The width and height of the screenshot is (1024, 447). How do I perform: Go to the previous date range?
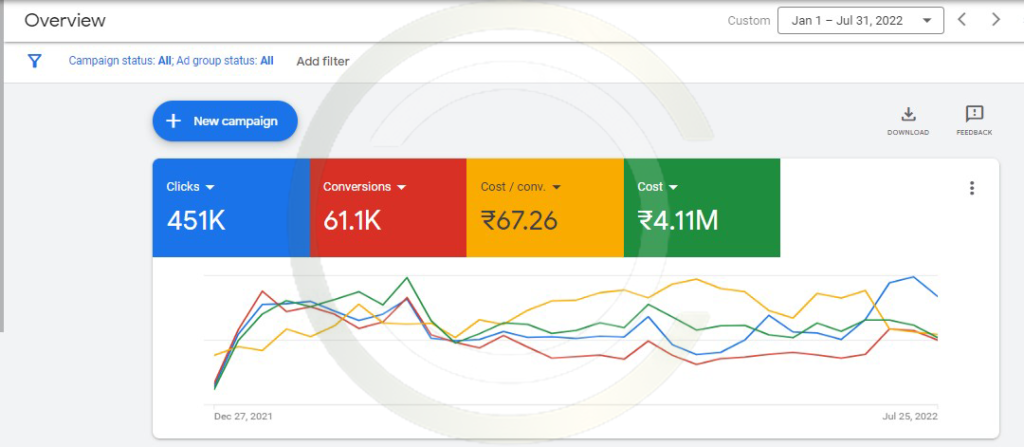(x=962, y=20)
